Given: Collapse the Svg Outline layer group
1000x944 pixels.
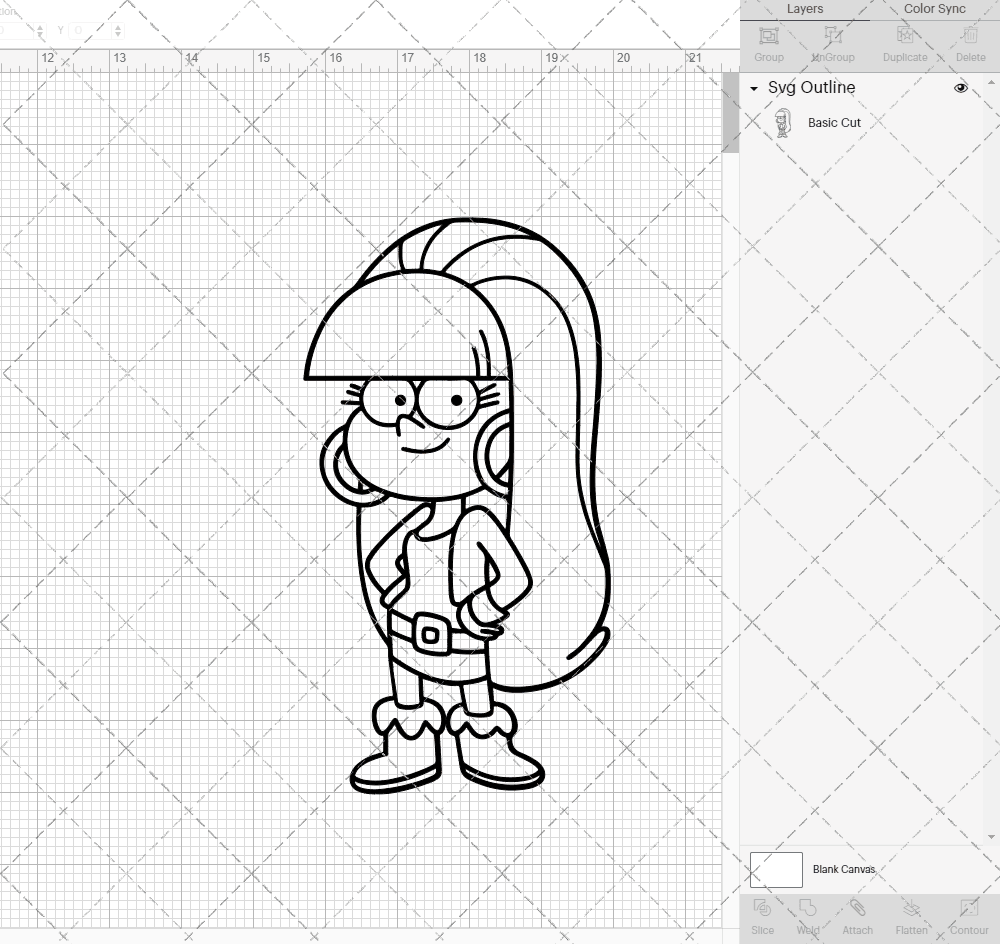Looking at the screenshot, I should pos(753,88).
